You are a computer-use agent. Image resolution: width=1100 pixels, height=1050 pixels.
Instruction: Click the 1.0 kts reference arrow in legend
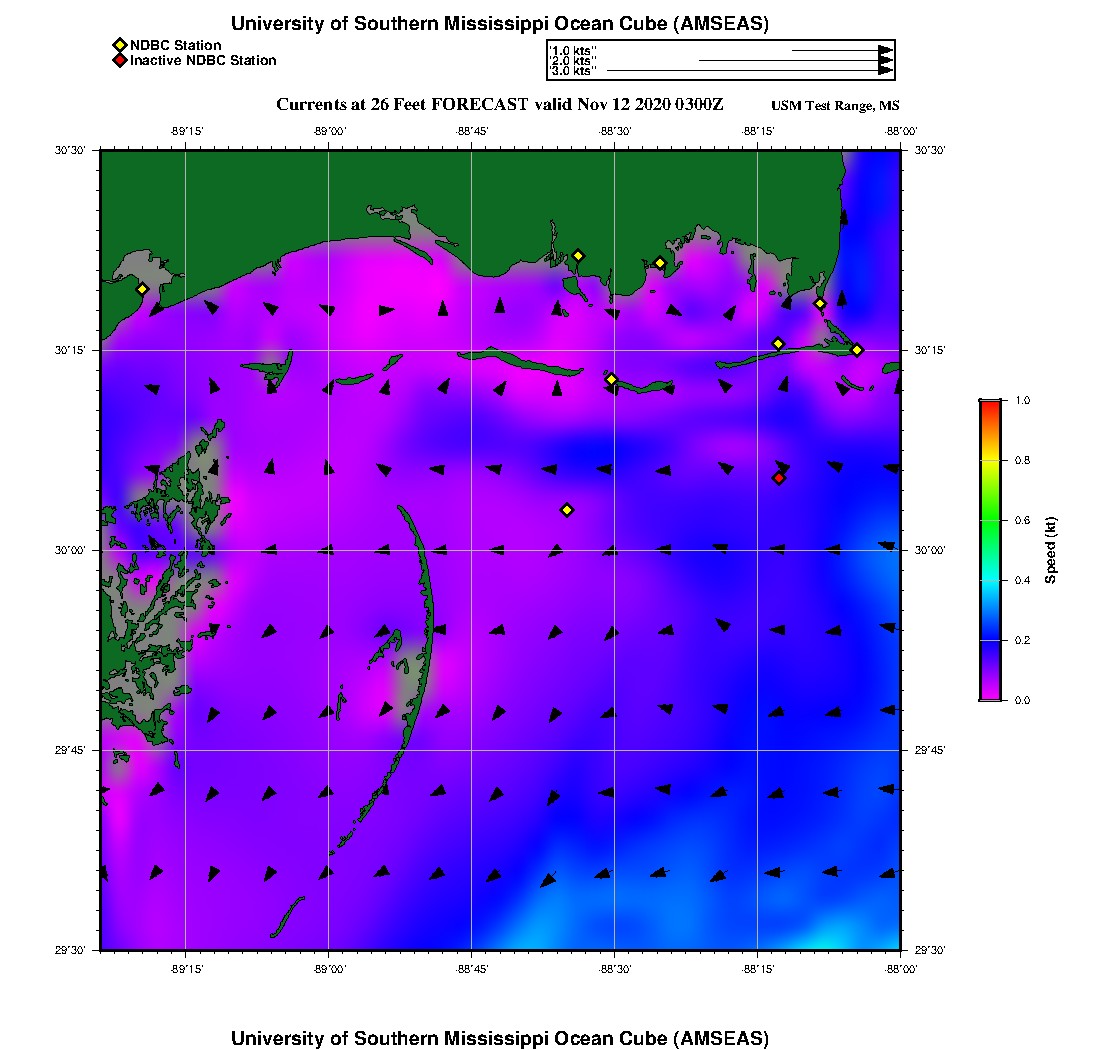coord(843,51)
